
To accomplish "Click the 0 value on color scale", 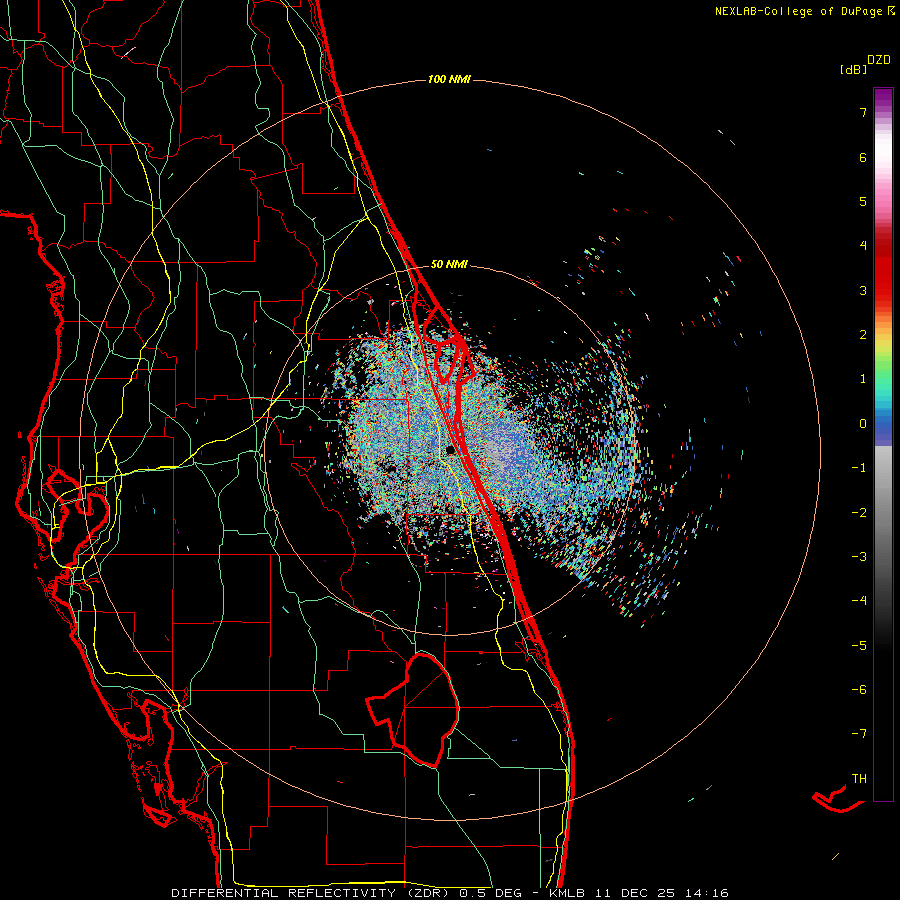I will [863, 424].
